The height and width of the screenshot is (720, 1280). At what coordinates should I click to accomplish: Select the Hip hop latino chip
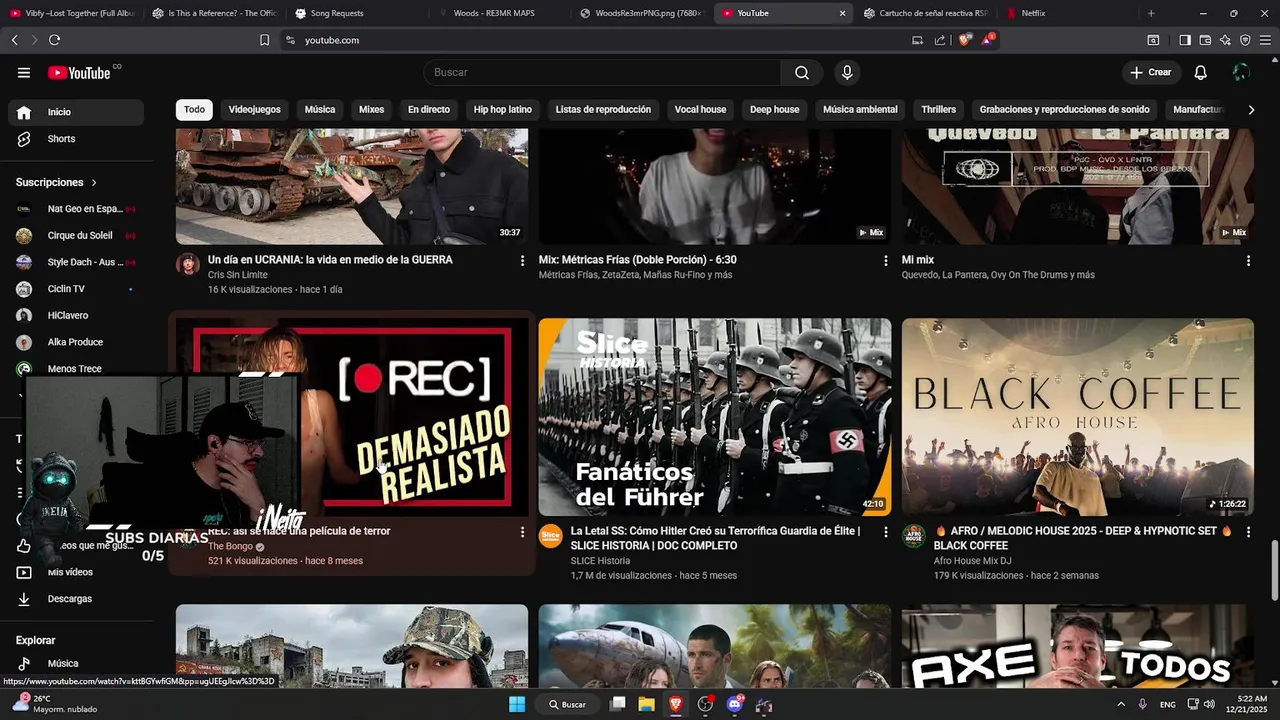click(503, 109)
